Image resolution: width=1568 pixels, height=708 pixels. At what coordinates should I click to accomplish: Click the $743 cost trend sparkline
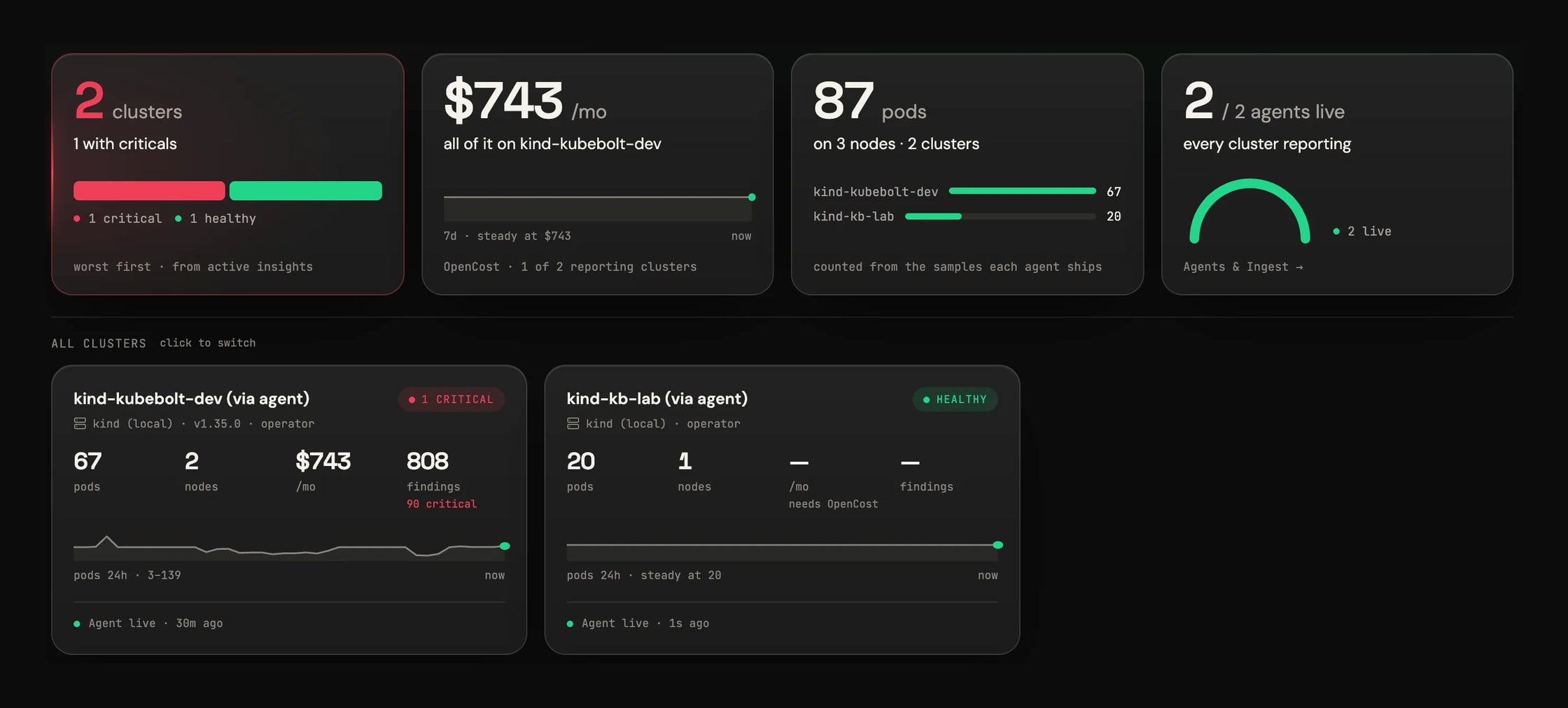[599, 207]
